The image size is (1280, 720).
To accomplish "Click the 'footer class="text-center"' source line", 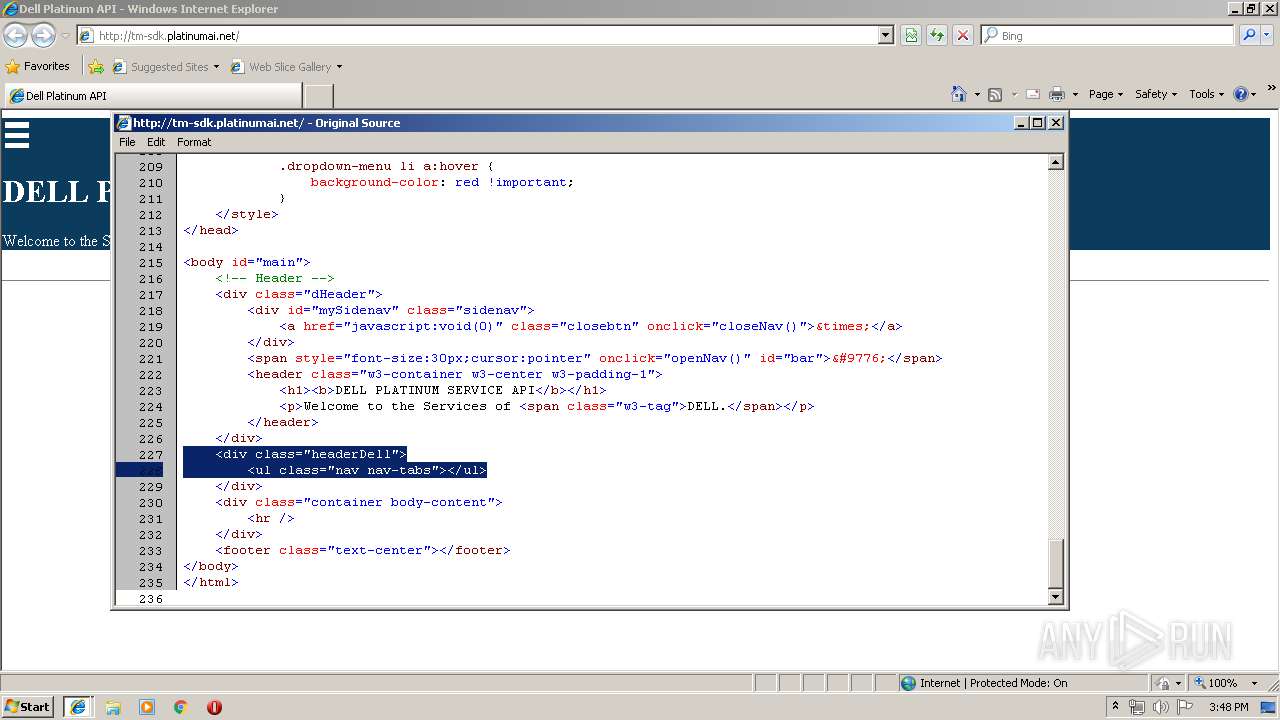I will click(363, 551).
